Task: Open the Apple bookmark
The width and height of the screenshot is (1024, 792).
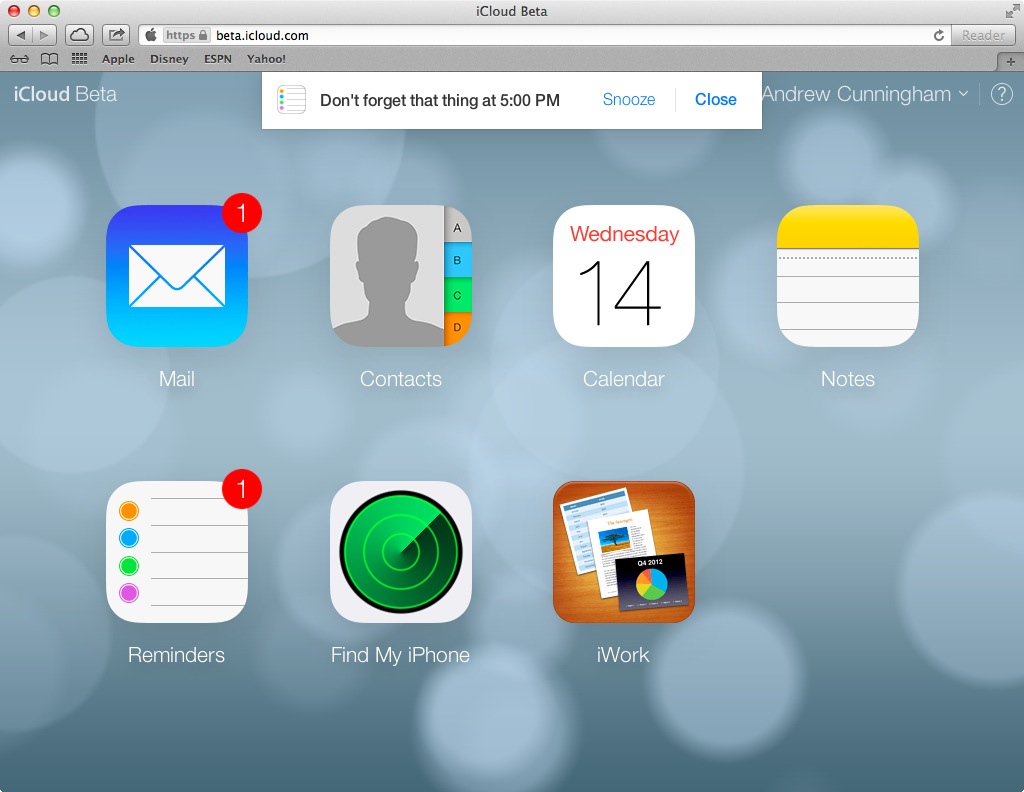Action: coord(118,59)
